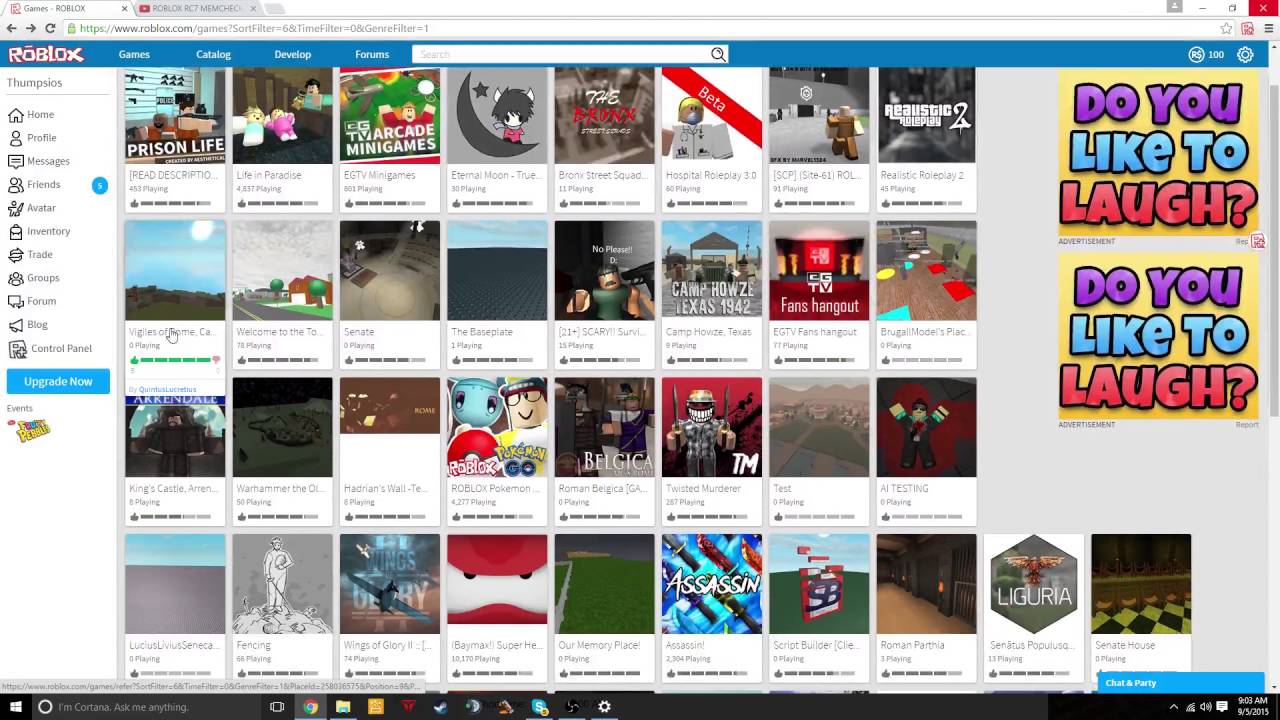1280x720 pixels.
Task: Open the Robux balance icon
Action: [x=1196, y=54]
